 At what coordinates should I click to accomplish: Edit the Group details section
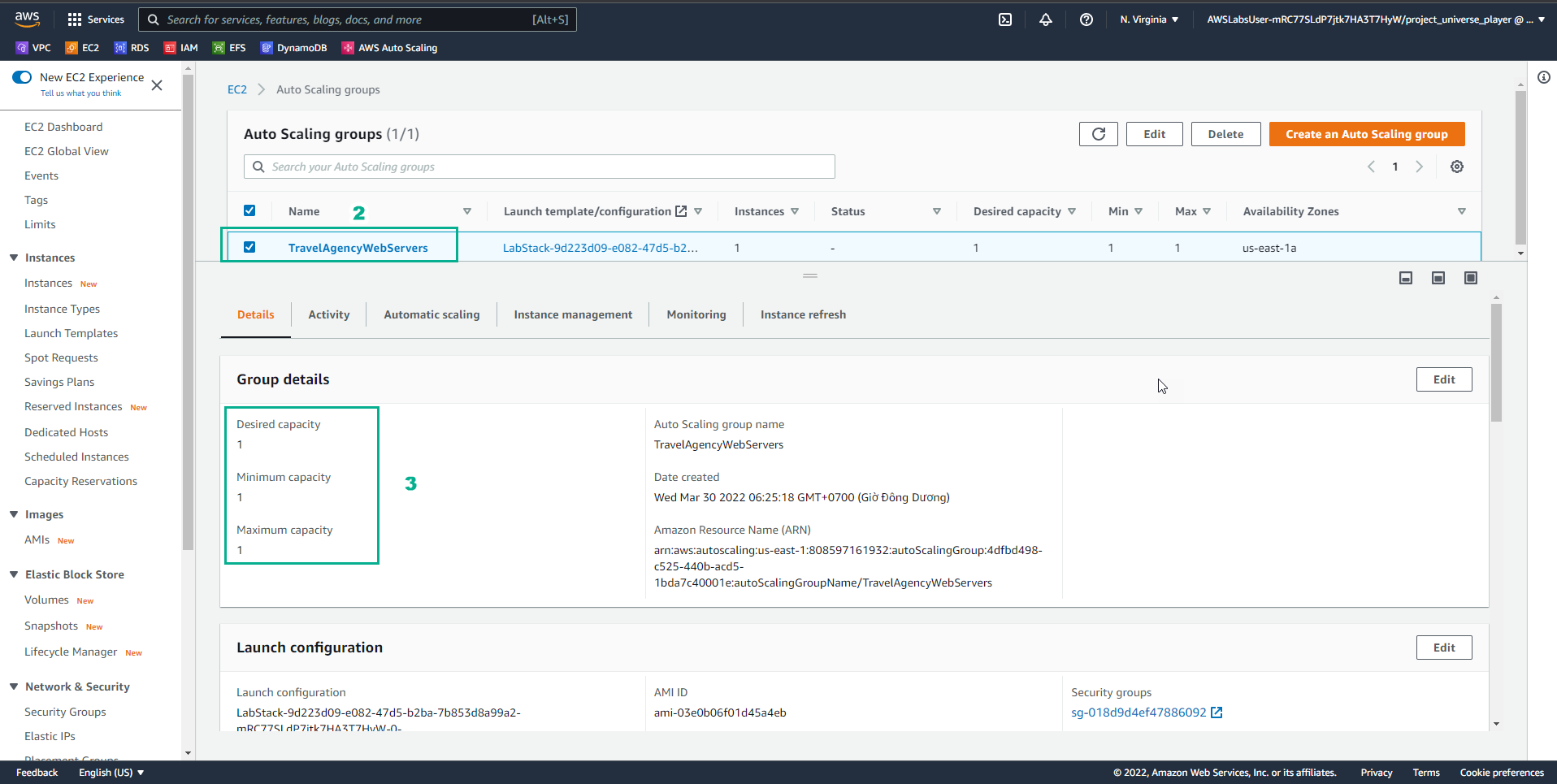tap(1444, 379)
